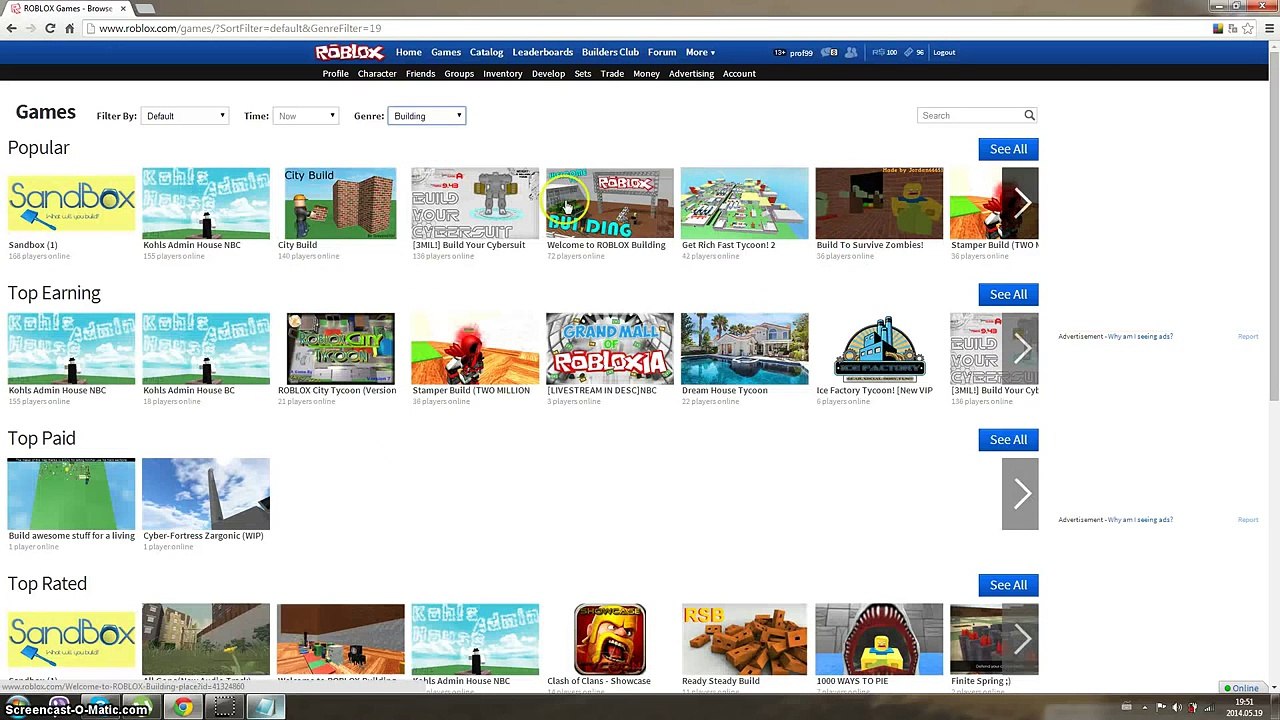Open ROBLOX City Tycoon thumbnail
Viewport: 1280px width, 720px height.
click(x=340, y=348)
